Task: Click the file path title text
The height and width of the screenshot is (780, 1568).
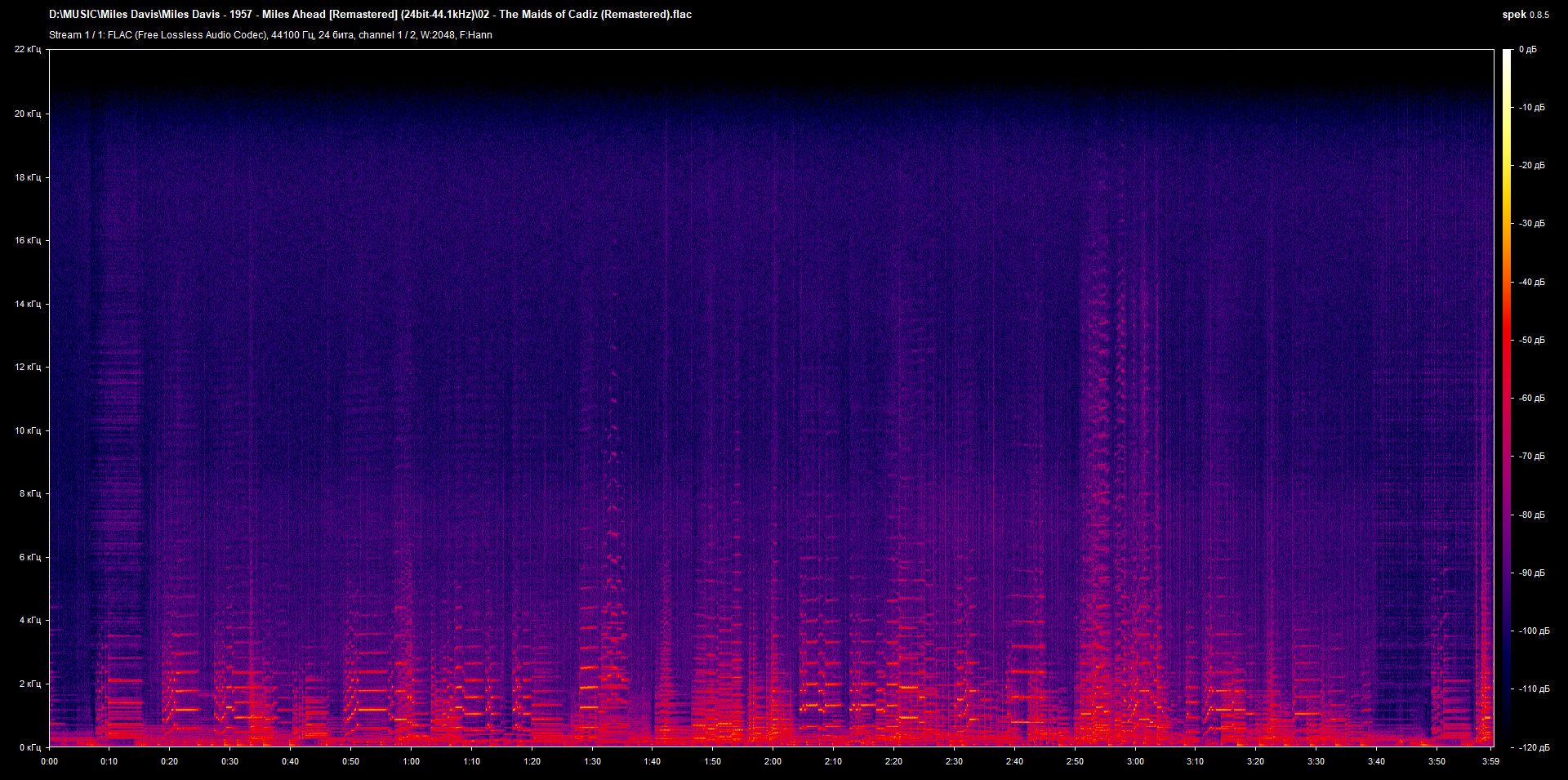Action: (x=370, y=14)
